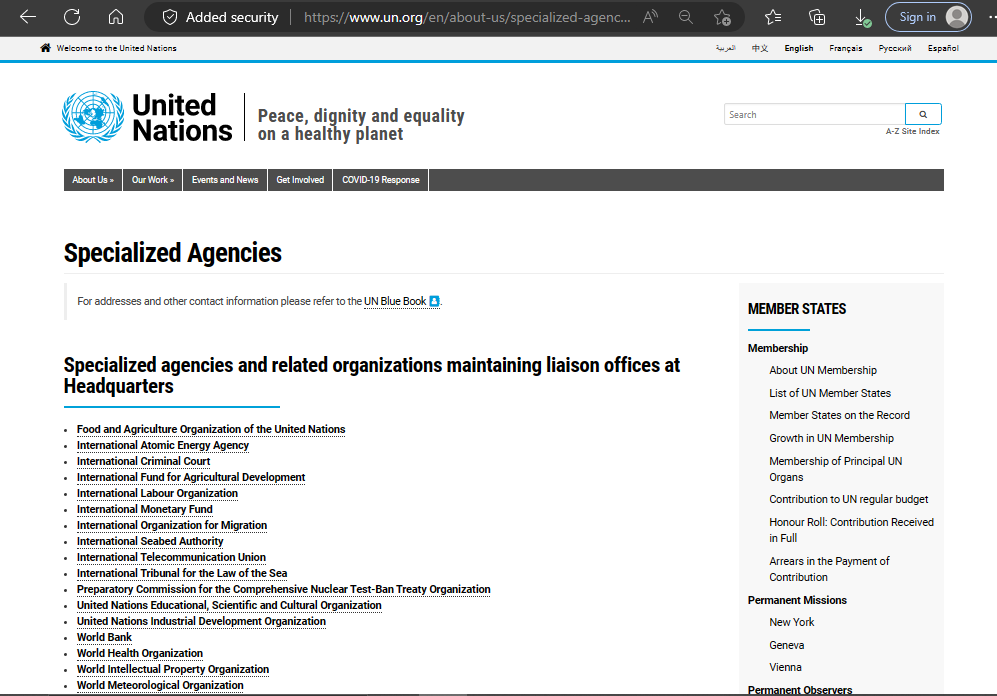Open the Favorites list icon
The image size is (997, 696).
coord(773,17)
